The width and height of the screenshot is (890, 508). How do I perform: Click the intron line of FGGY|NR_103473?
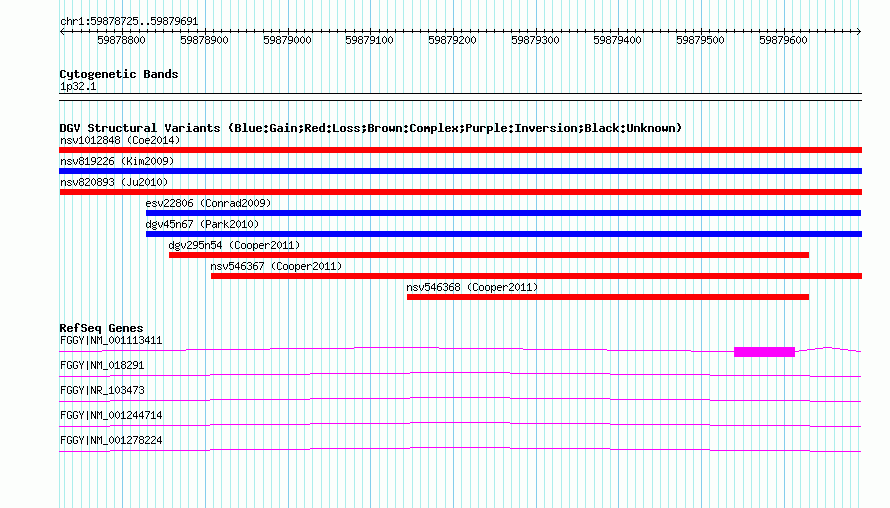click(x=460, y=400)
